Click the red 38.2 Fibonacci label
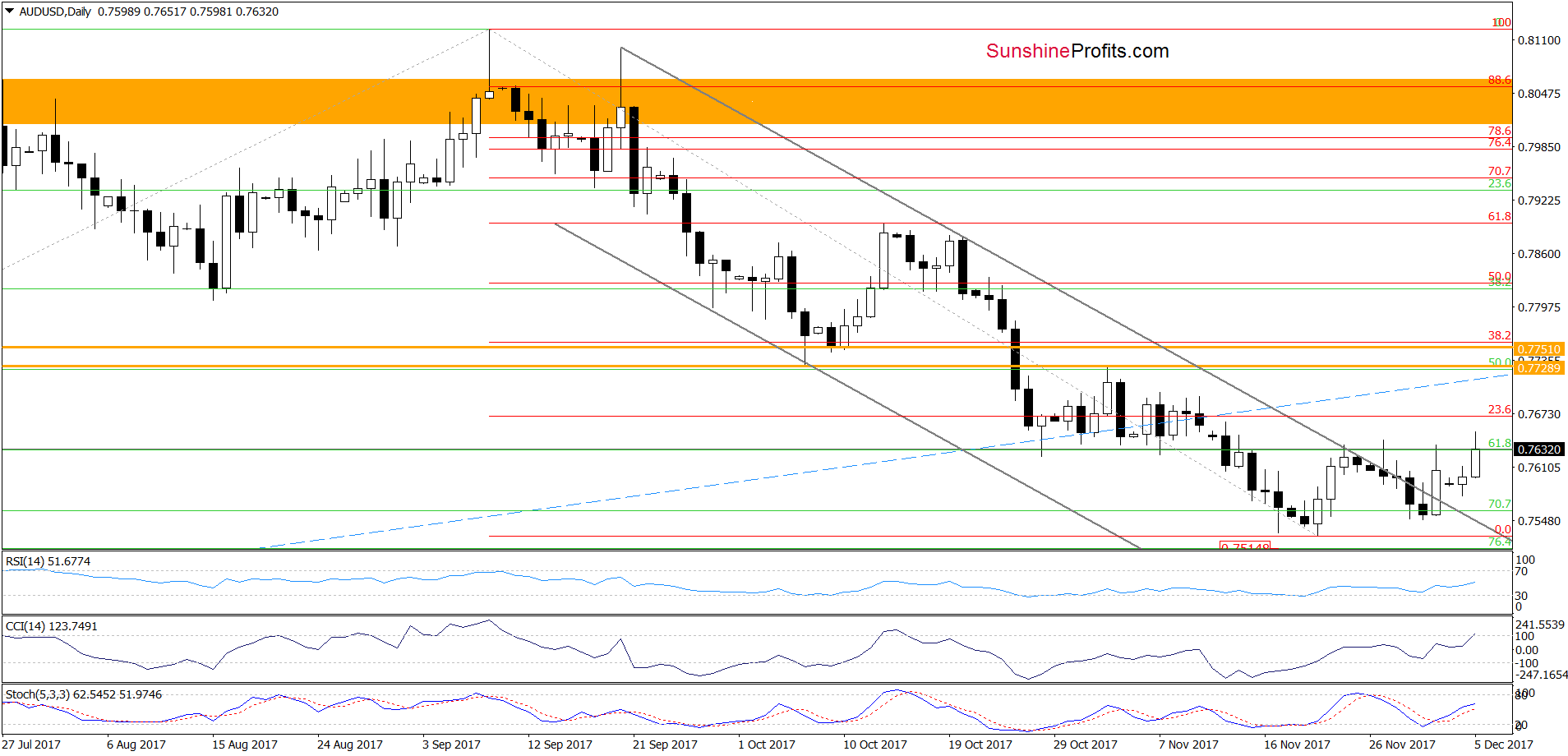Screen dimensions: 1568x756 pyautogui.click(x=1499, y=335)
